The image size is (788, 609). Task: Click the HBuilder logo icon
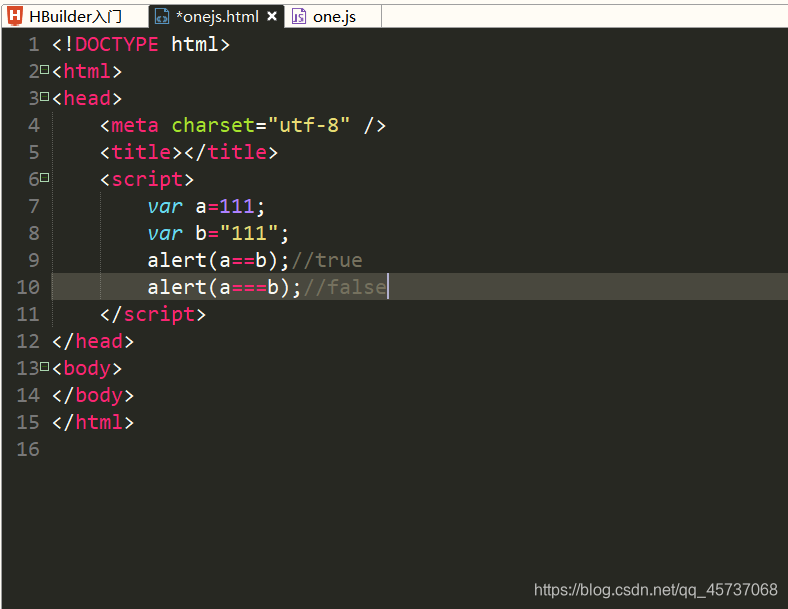(x=15, y=16)
